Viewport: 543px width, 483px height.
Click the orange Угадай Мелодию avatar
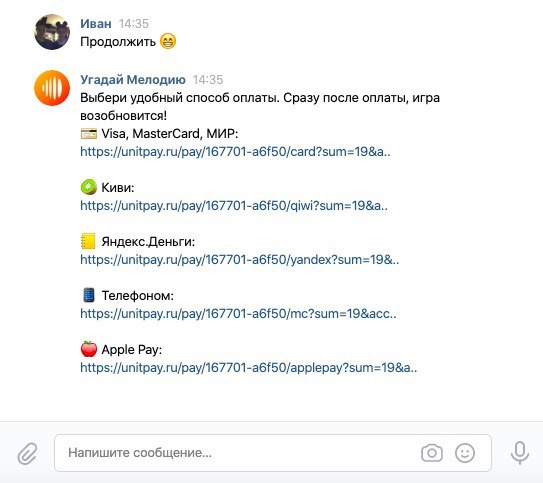(x=52, y=88)
